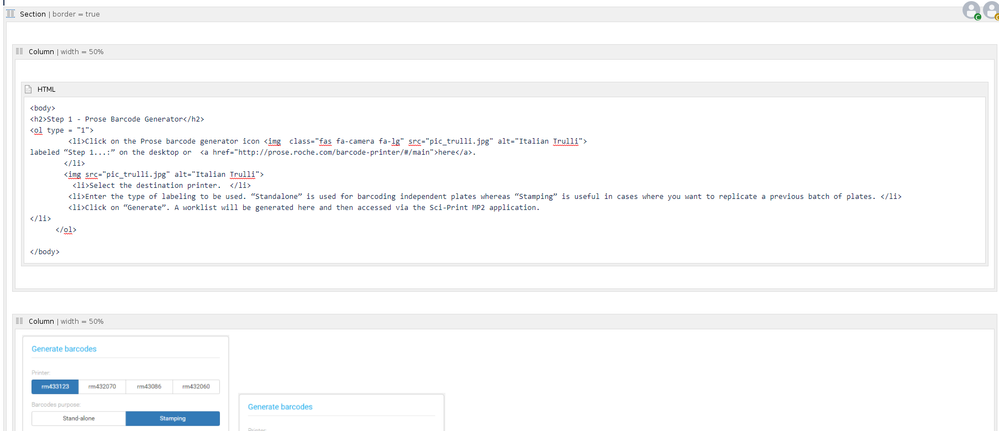The image size is (999, 431).
Task: Select the partly visible second Generate barcodes screenshot
Action: (341, 413)
